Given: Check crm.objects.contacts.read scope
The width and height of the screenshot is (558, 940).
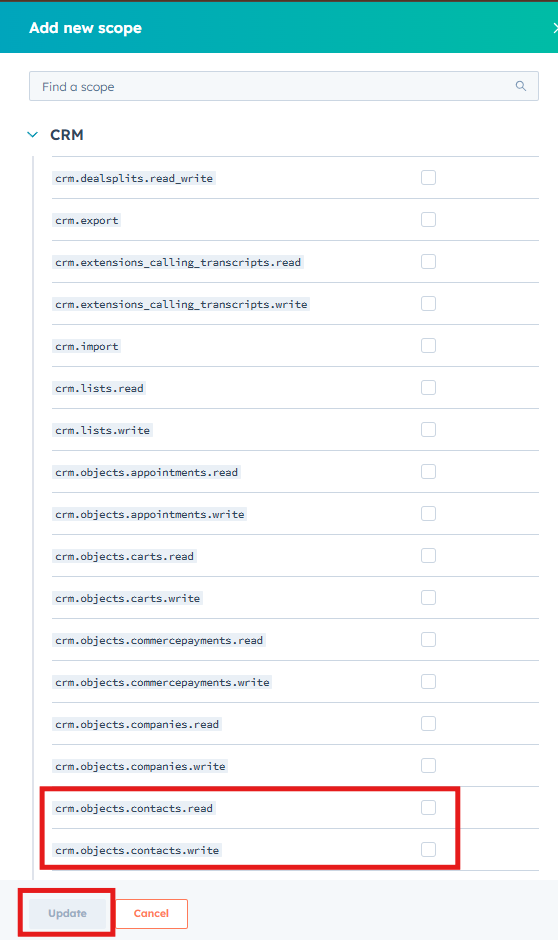Looking at the screenshot, I should click(429, 808).
